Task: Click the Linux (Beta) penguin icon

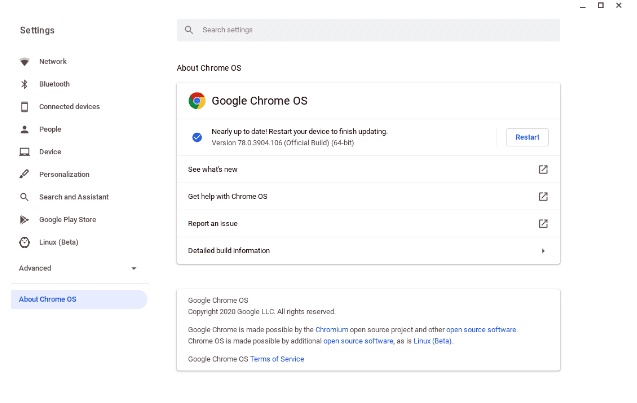Action: [x=24, y=243]
